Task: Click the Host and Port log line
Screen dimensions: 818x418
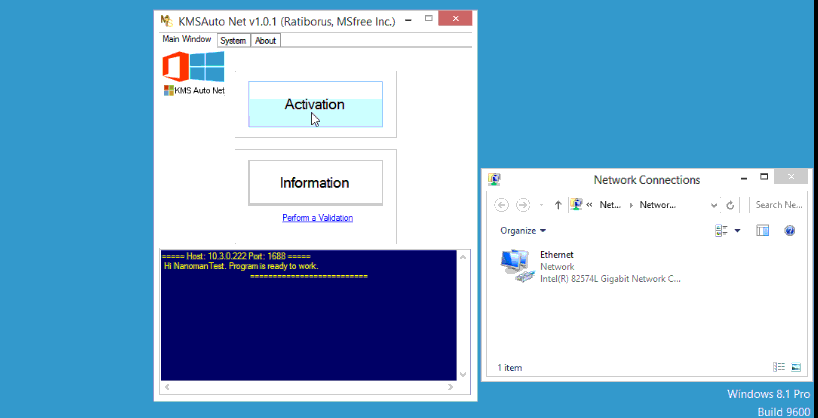Action: point(236,256)
